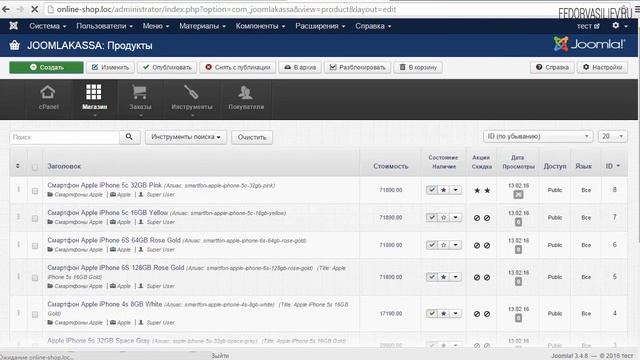The height and width of the screenshot is (360, 640).
Task: Toggle featured star for iPhone 6S 128GB
Action: click(444, 277)
